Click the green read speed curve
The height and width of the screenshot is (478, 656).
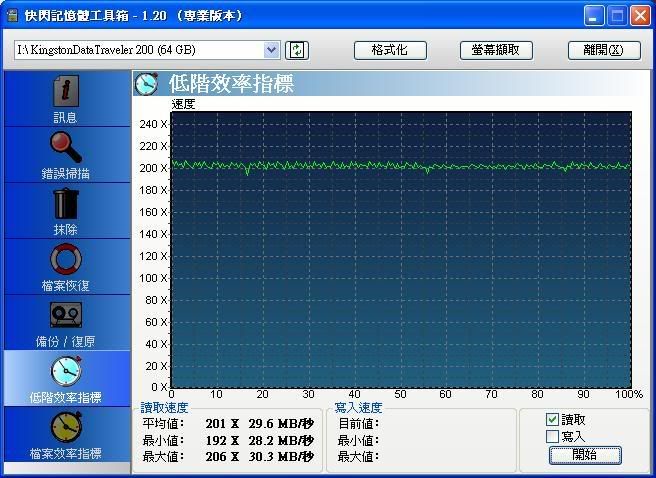401,166
